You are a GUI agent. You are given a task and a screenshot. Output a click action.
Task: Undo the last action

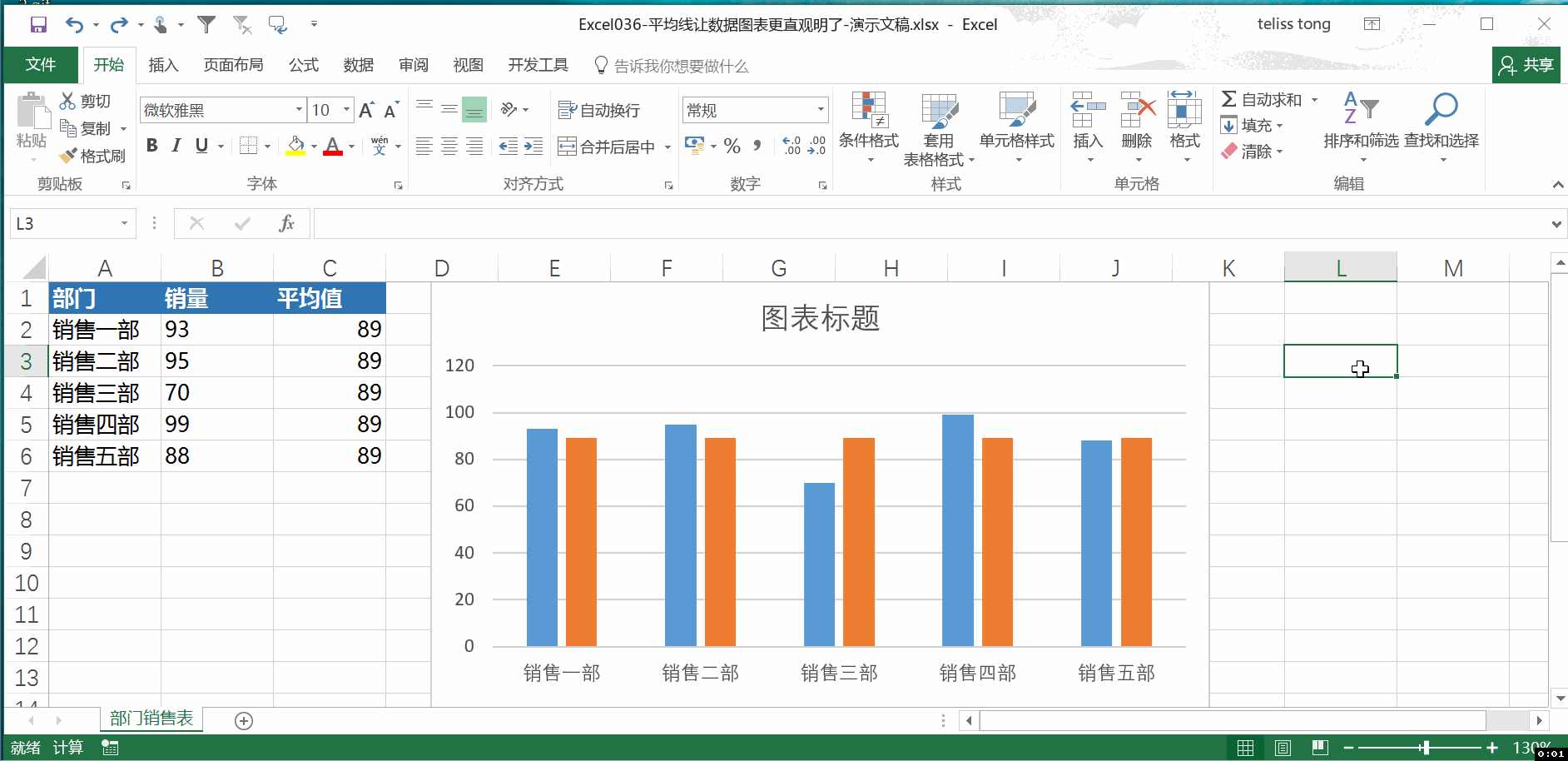tap(75, 25)
